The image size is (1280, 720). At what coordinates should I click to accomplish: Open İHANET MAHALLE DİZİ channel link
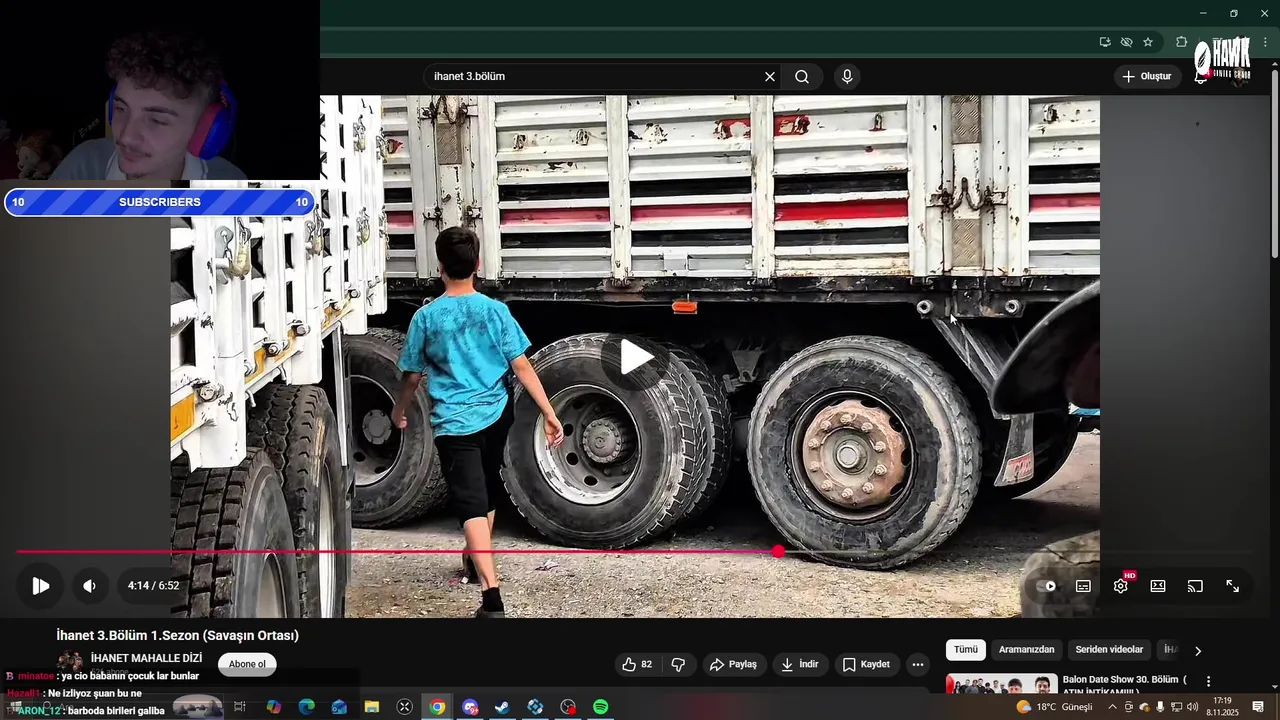(146, 658)
